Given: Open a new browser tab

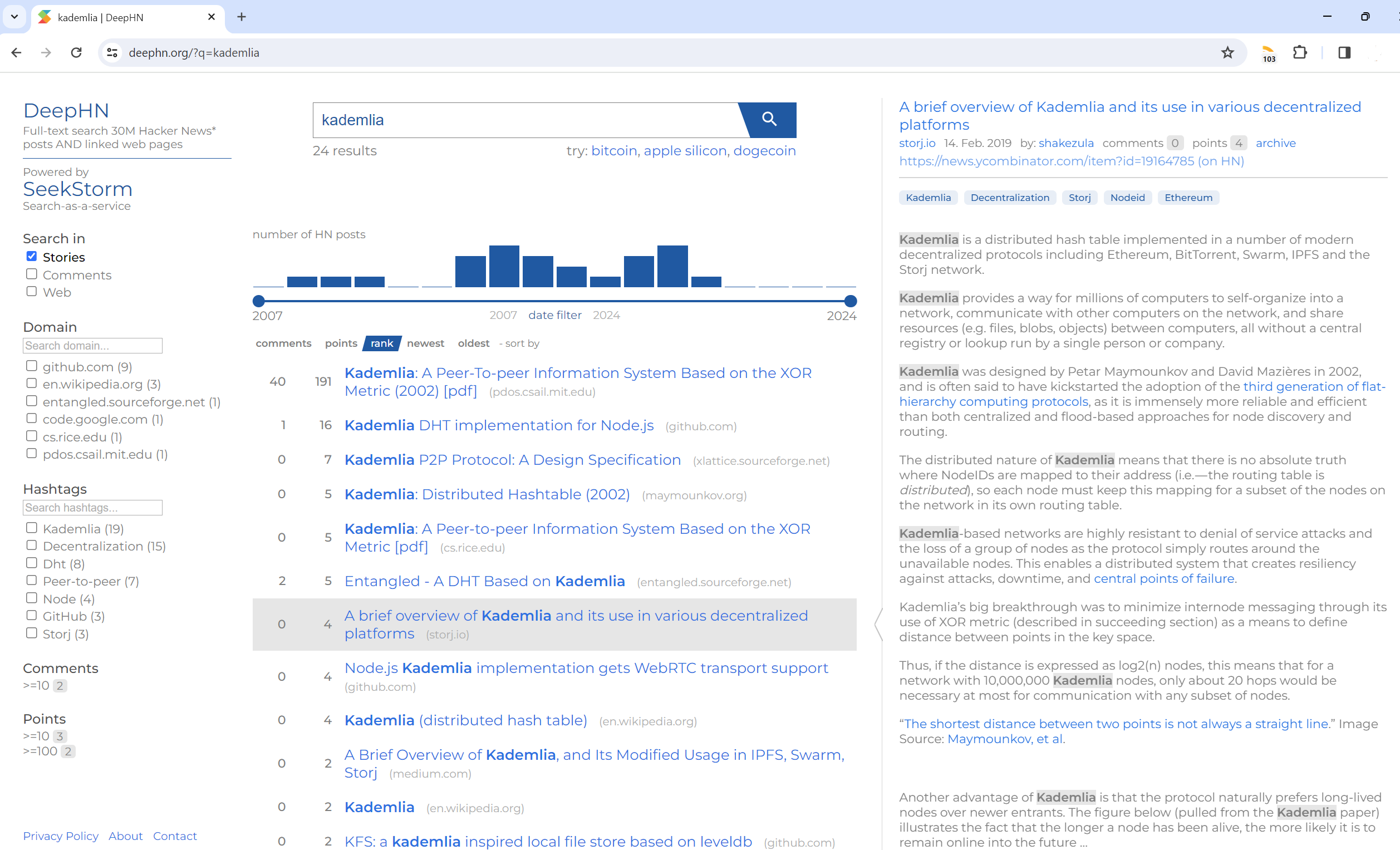Looking at the screenshot, I should coord(242,17).
